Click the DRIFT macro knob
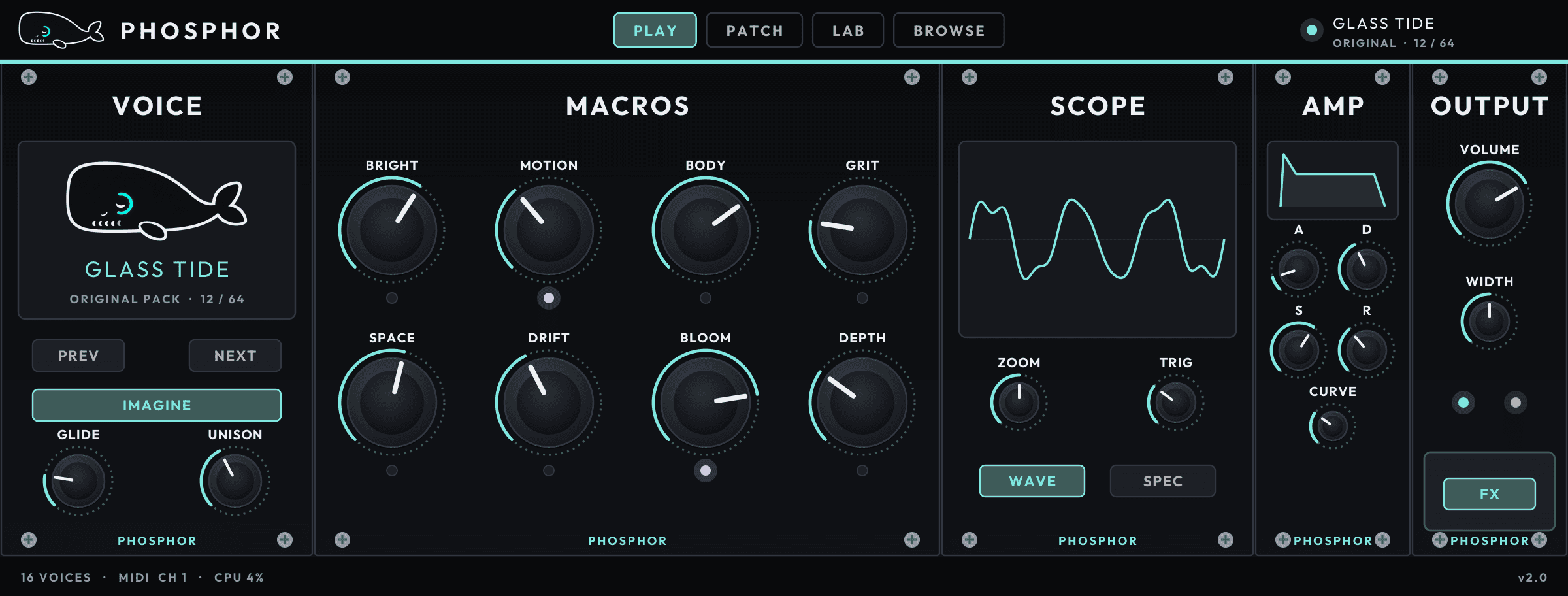1568x596 pixels. click(549, 403)
